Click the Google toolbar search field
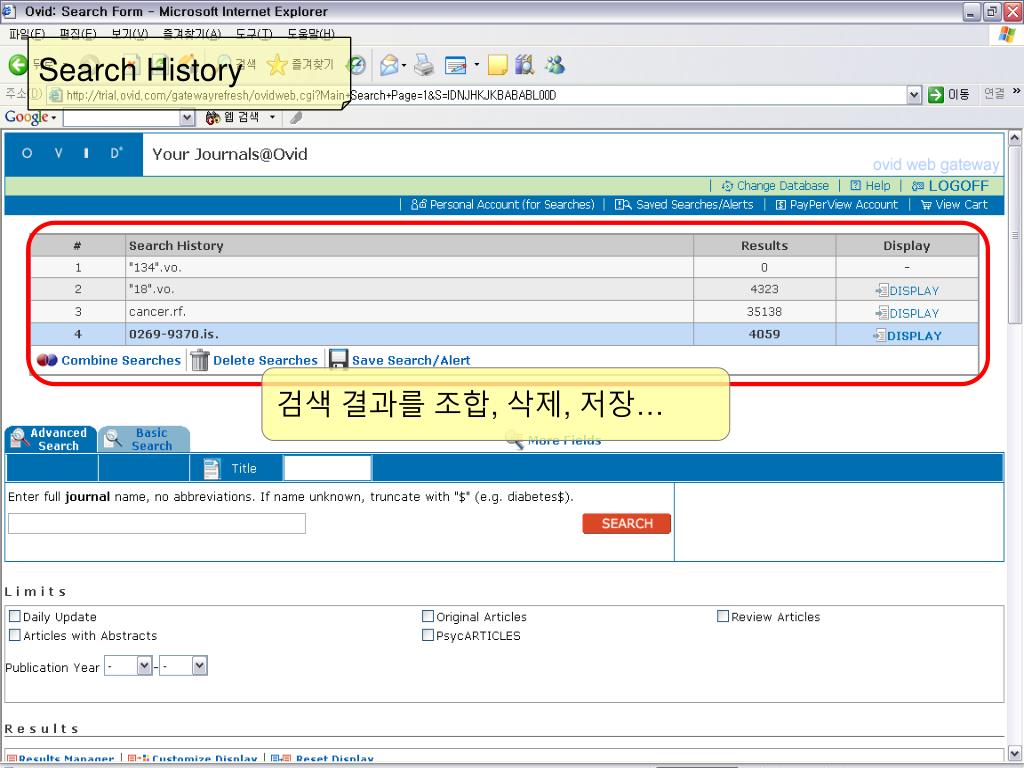This screenshot has width=1024, height=768. pos(122,118)
